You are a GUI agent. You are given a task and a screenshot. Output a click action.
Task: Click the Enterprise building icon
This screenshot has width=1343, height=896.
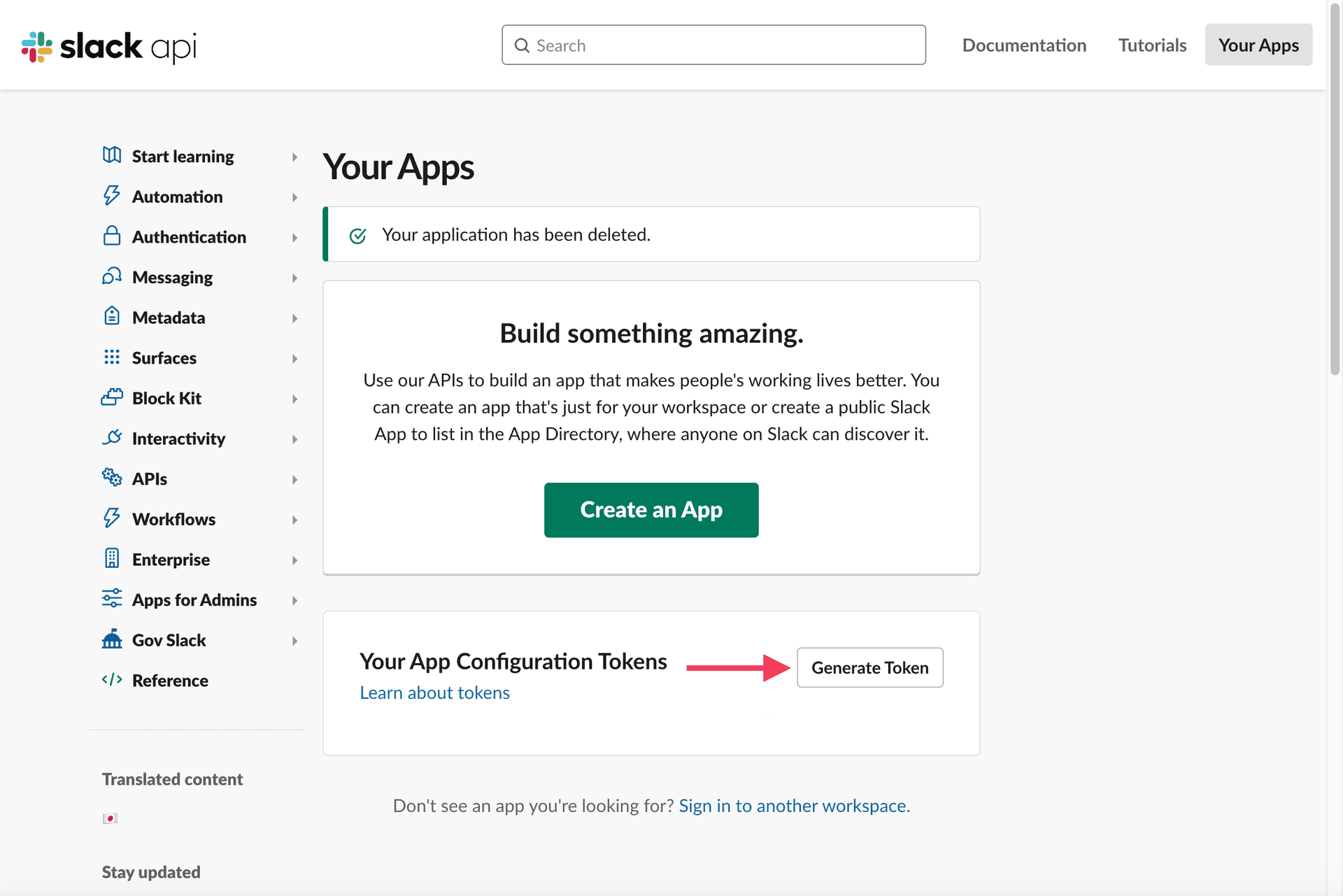(x=112, y=558)
